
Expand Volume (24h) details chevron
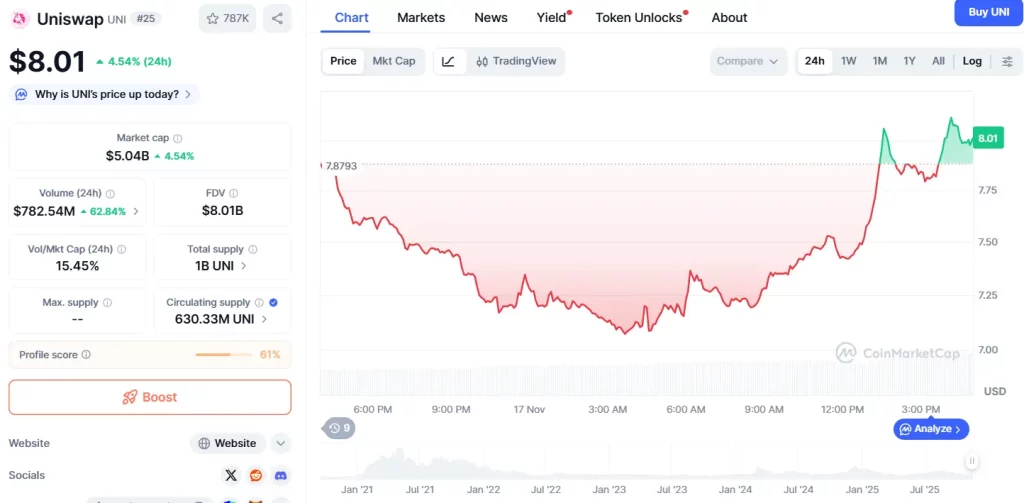136,211
